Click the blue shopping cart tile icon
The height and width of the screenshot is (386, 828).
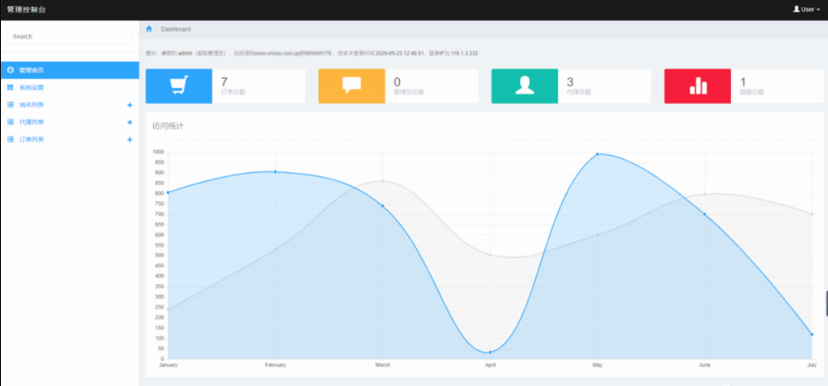pyautogui.click(x=179, y=86)
